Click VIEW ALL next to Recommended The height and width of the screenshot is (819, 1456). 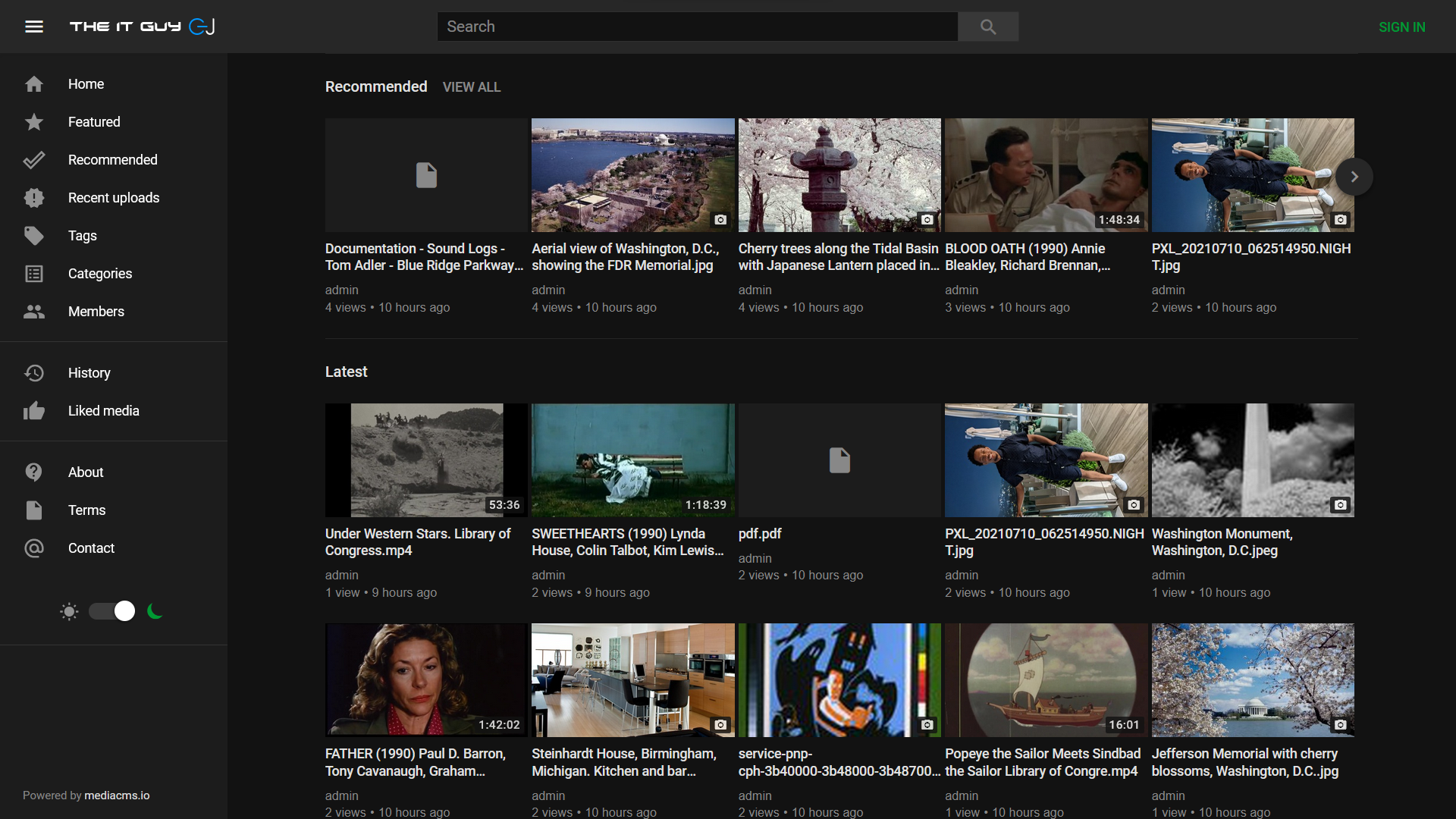click(471, 87)
